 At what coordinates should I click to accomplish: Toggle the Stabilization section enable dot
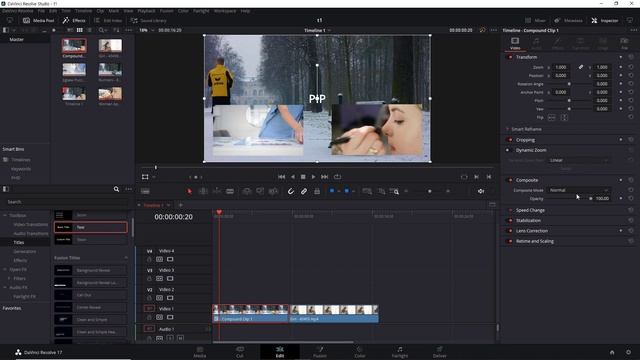point(510,220)
